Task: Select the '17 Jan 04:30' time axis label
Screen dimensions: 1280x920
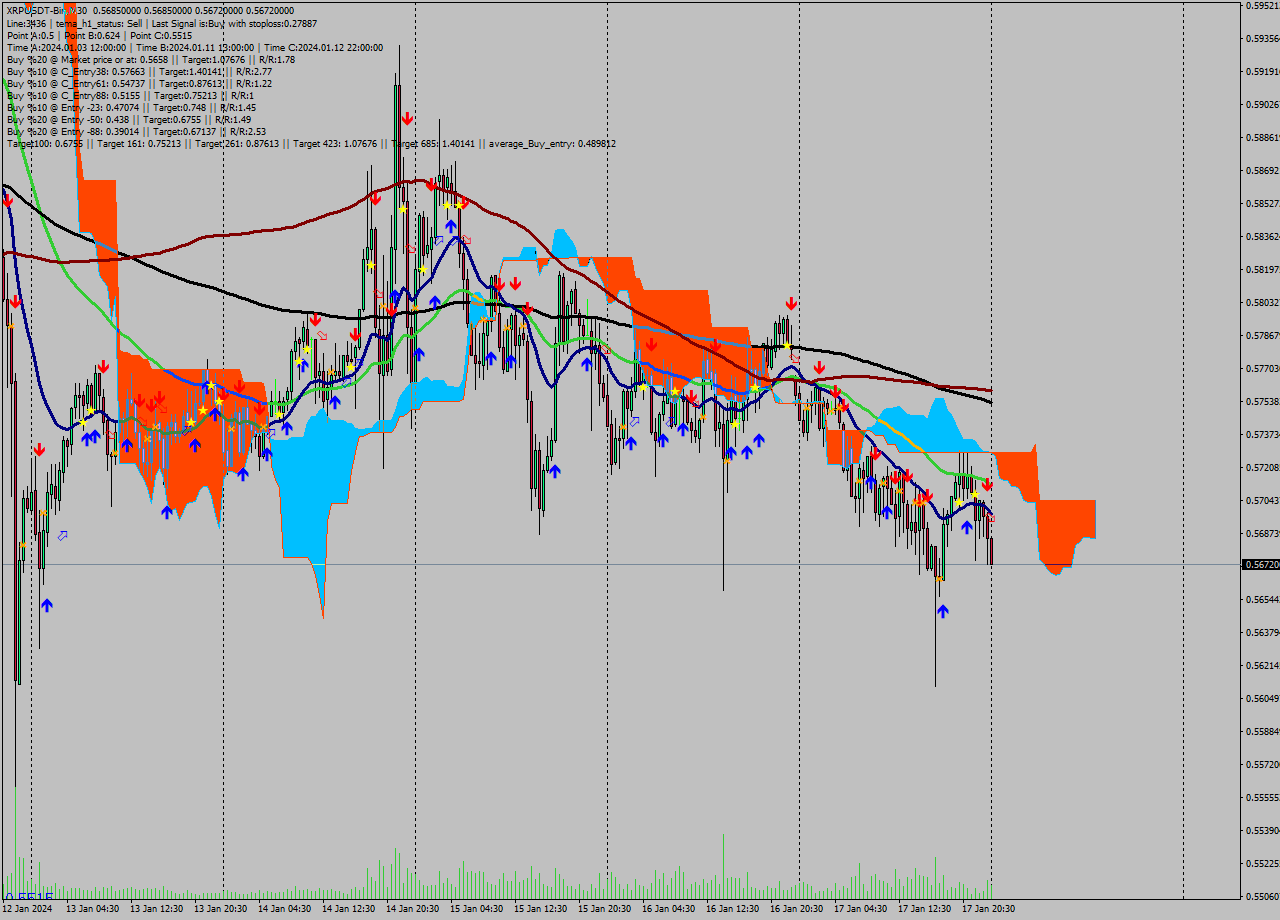Action: tap(860, 909)
